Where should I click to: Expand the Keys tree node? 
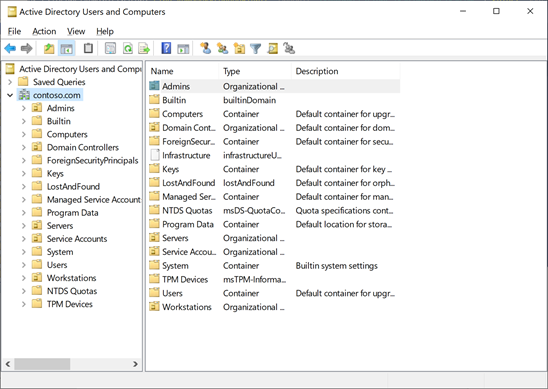(24, 173)
